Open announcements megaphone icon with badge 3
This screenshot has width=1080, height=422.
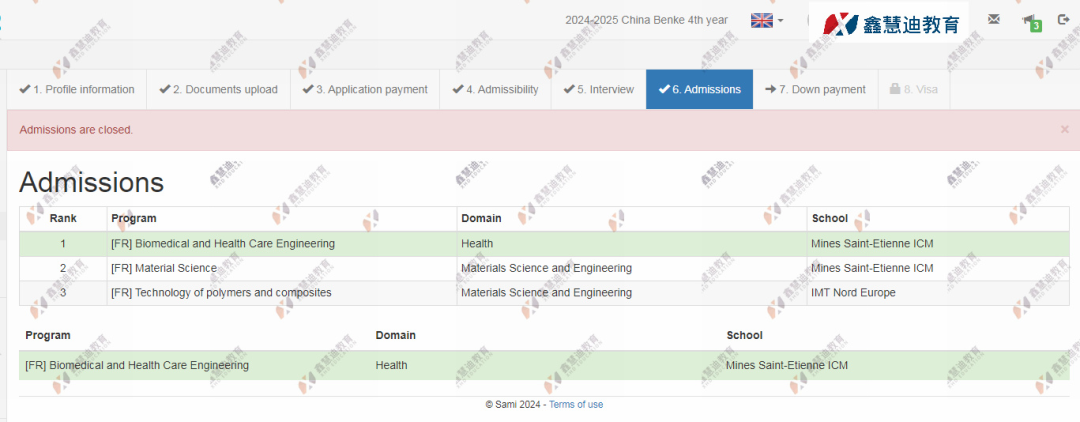pyautogui.click(x=1031, y=22)
